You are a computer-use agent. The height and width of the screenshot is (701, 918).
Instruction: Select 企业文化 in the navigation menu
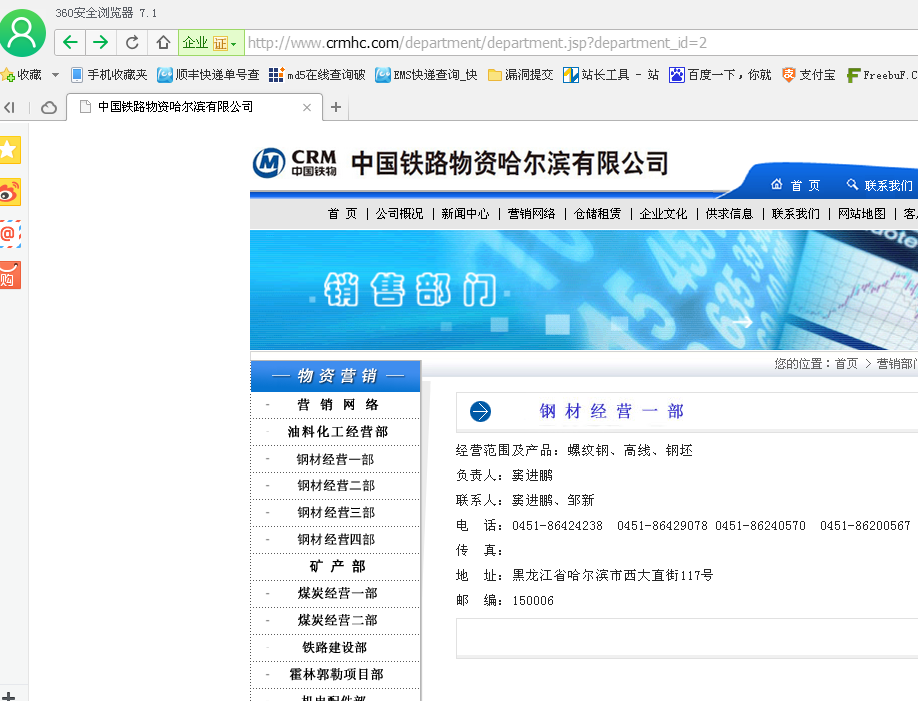[x=663, y=214]
